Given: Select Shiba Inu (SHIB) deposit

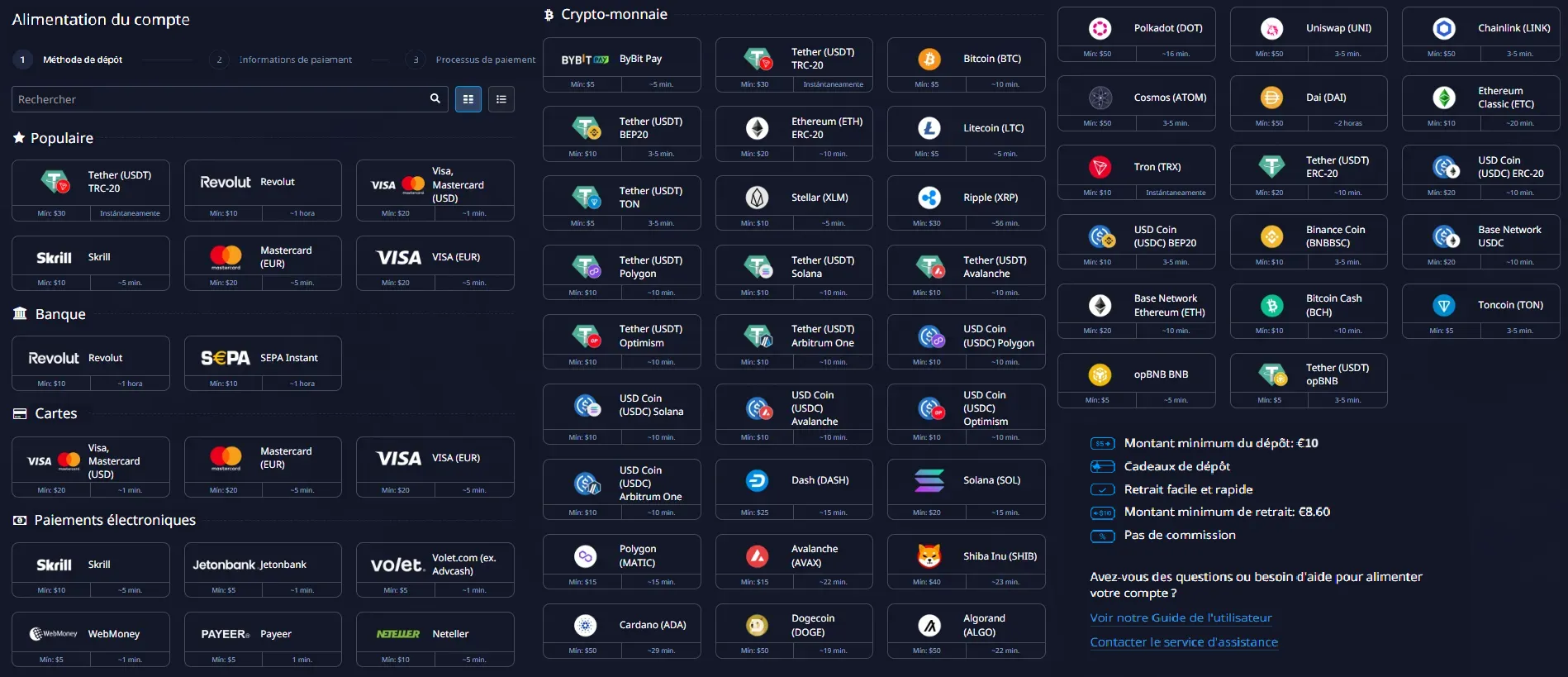Looking at the screenshot, I should [x=967, y=562].
